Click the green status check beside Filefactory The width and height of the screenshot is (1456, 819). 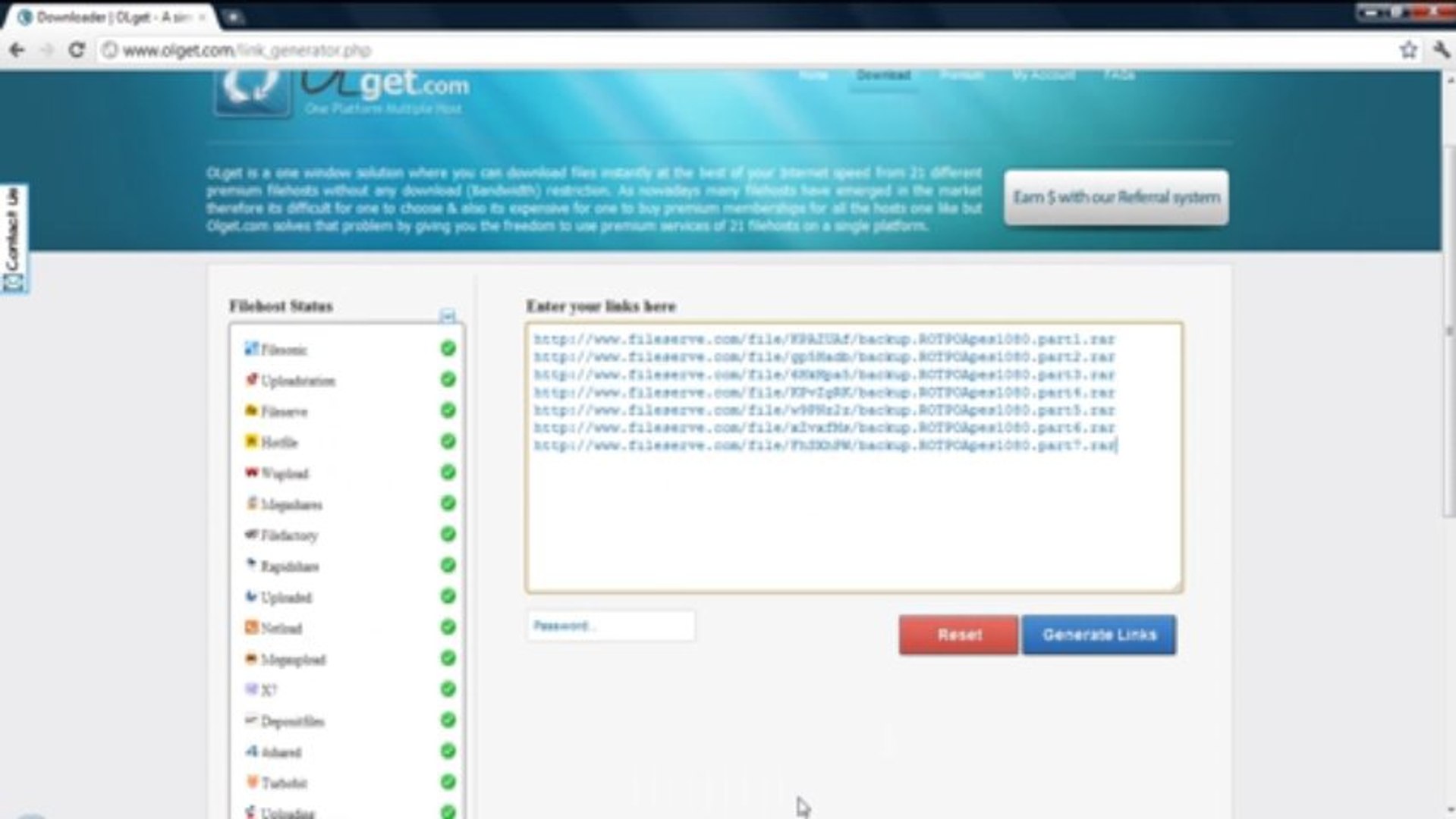[448, 535]
